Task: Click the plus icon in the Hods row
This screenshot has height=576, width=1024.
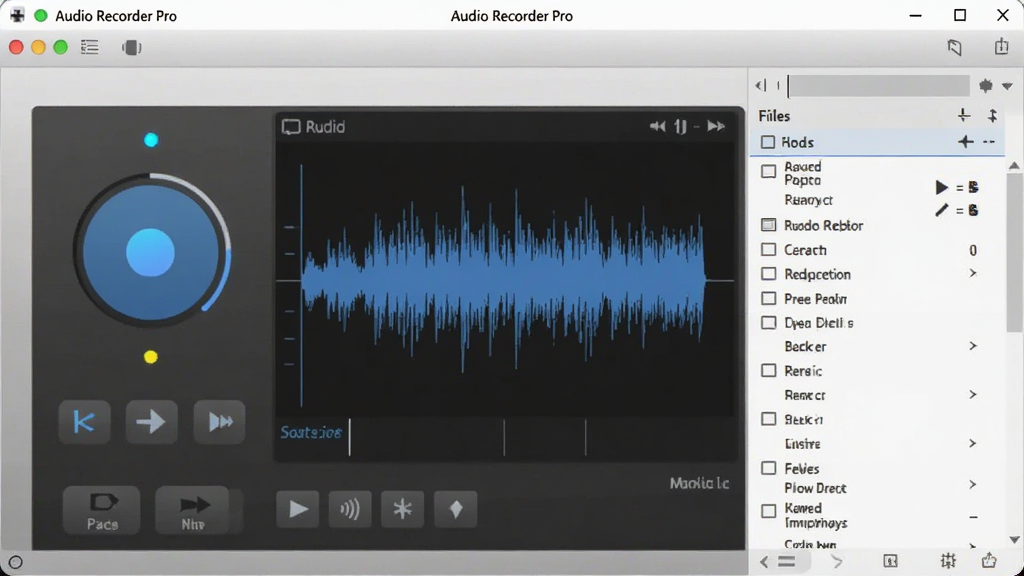Action: tap(966, 142)
